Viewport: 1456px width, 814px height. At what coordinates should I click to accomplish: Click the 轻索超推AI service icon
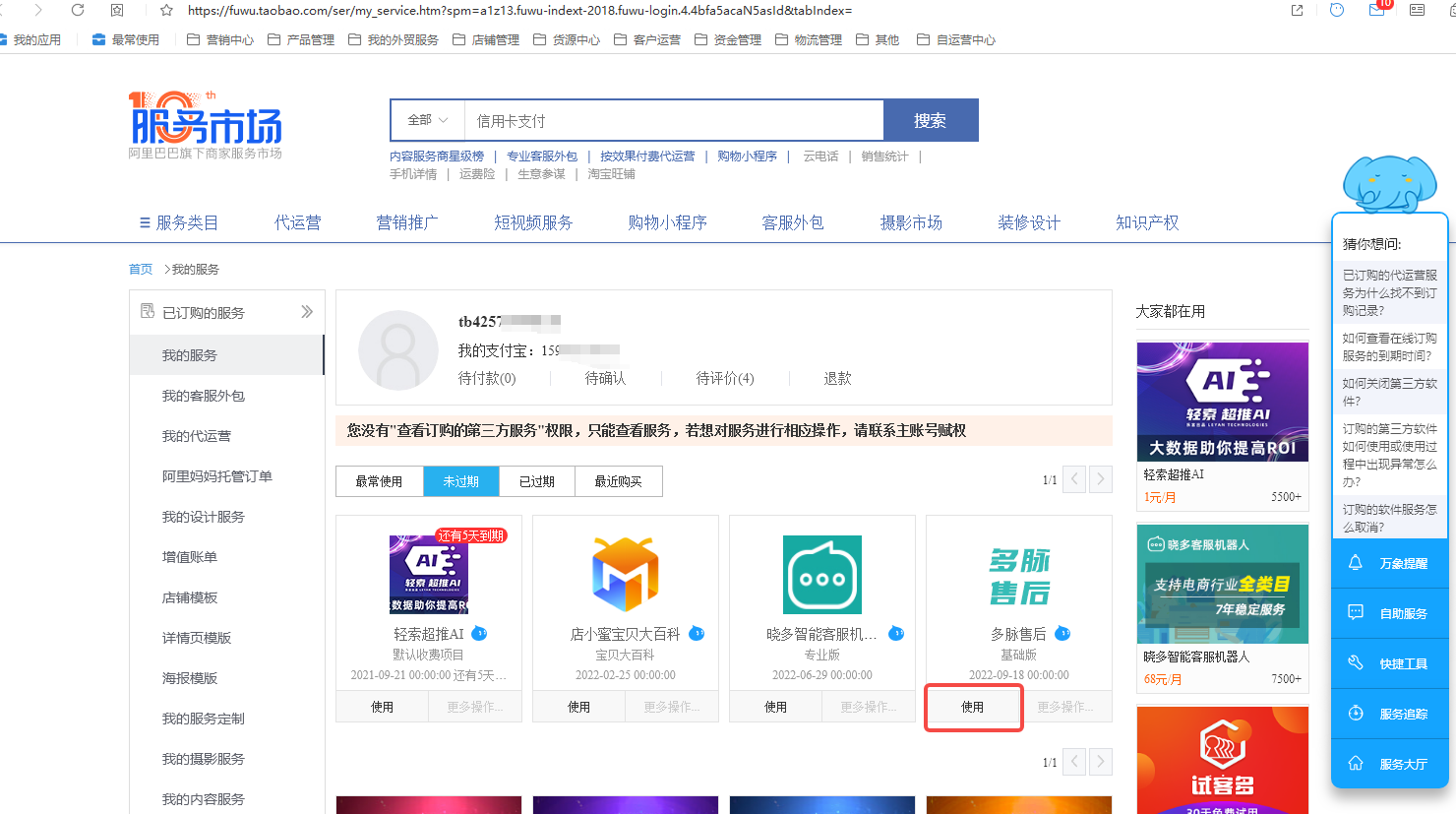(429, 575)
